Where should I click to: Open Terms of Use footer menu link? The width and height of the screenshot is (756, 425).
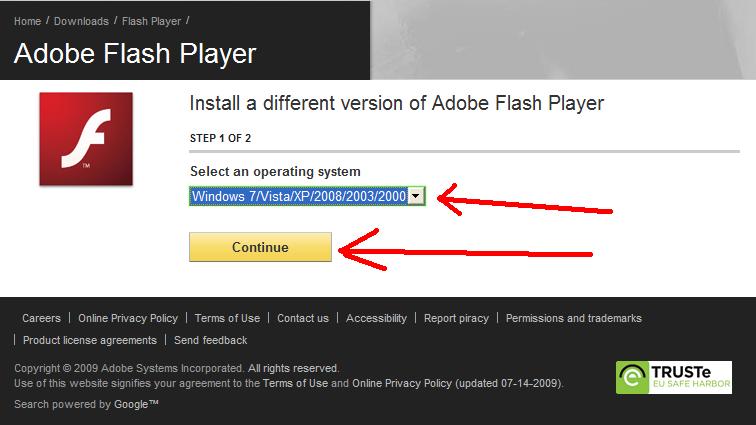click(x=227, y=318)
